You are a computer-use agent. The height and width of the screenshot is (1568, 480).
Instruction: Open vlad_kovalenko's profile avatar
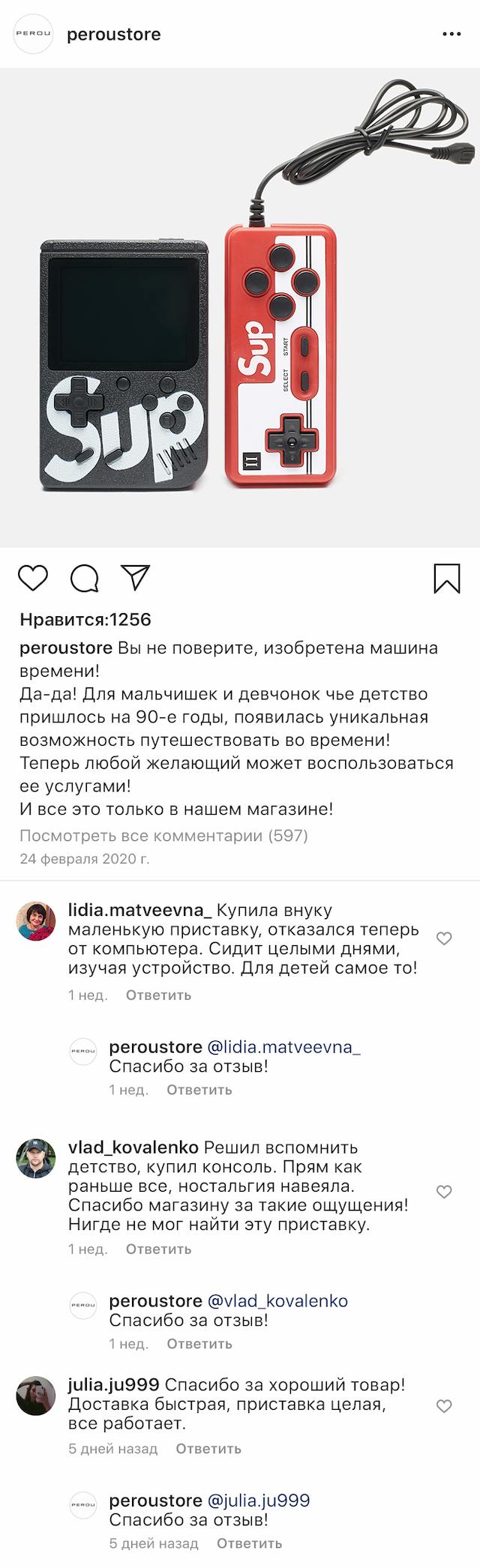click(x=36, y=1157)
